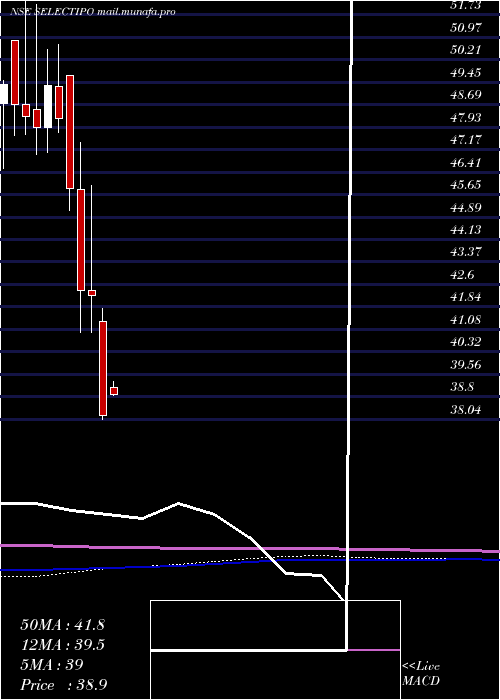Select the 47.17 price axis label
The image size is (500, 700).
point(466,140)
